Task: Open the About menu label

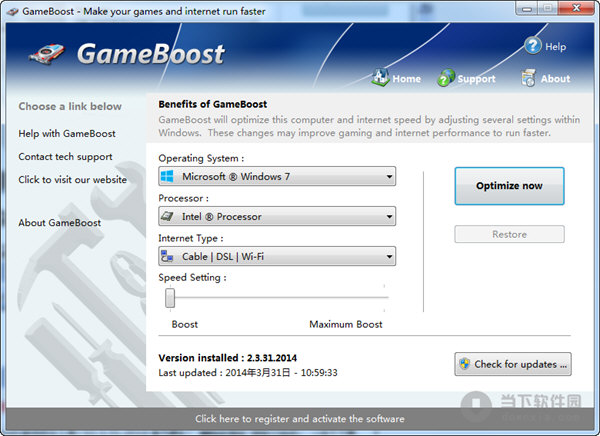Action: (555, 79)
